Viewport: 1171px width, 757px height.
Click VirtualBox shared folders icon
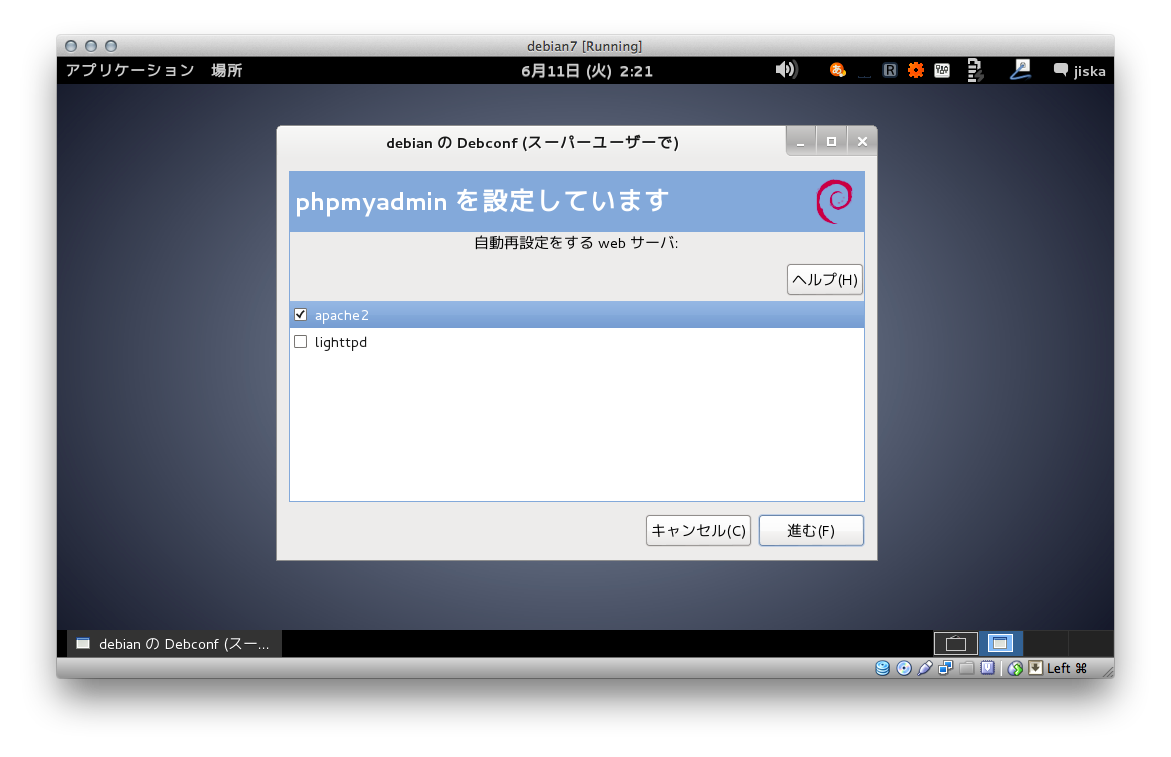(x=966, y=668)
